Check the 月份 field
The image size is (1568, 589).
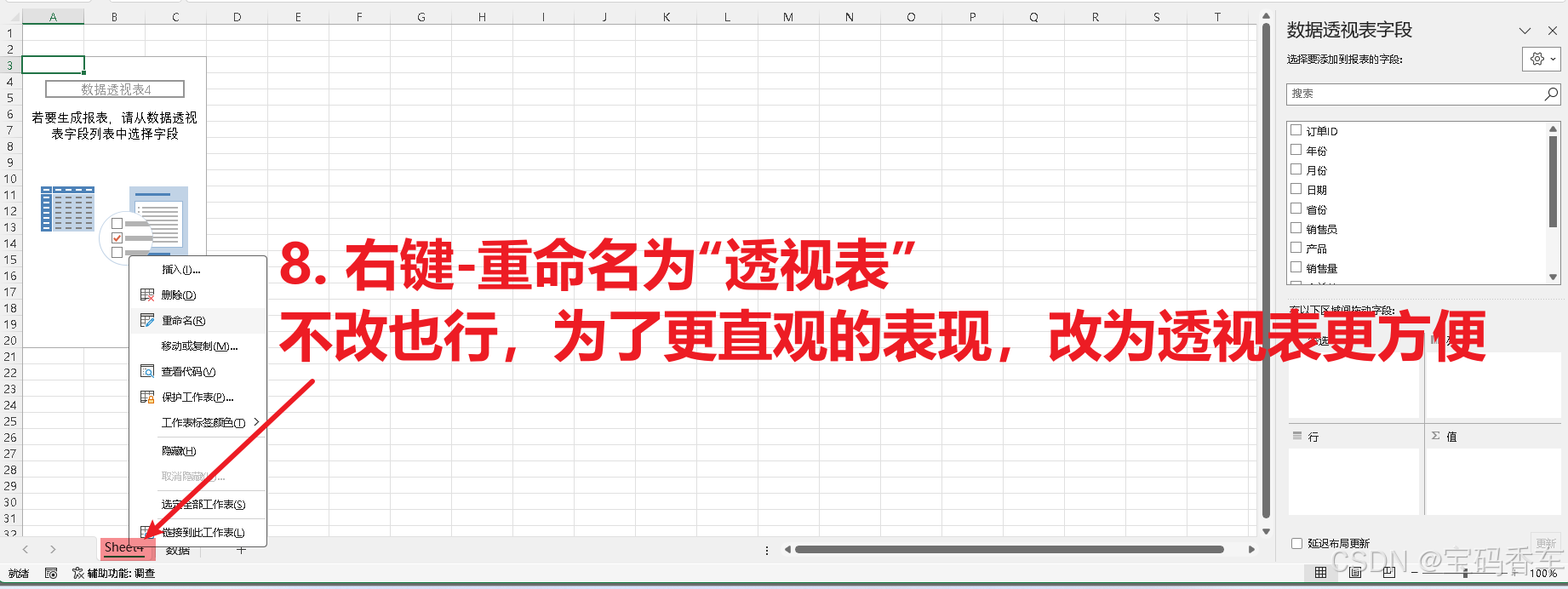point(1296,169)
